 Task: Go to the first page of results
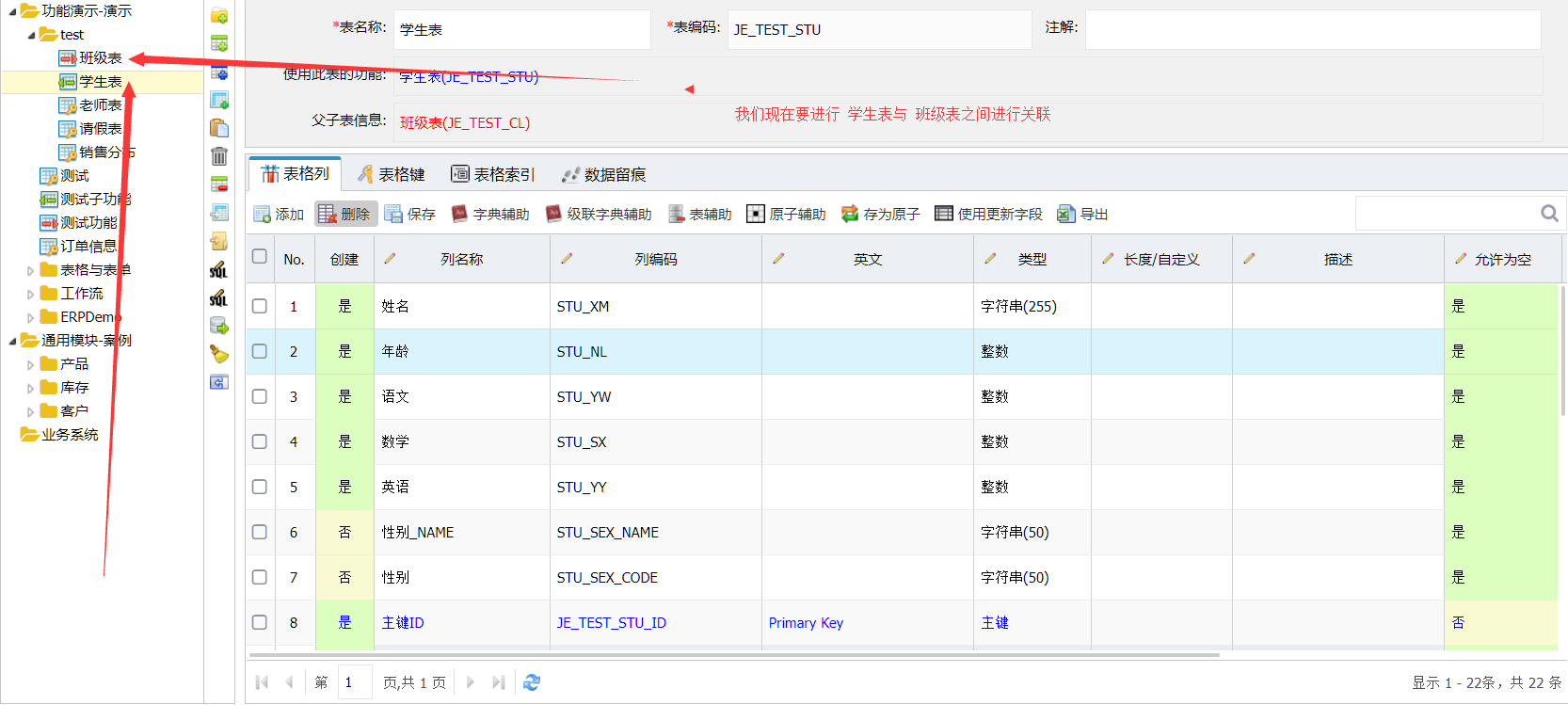(263, 682)
